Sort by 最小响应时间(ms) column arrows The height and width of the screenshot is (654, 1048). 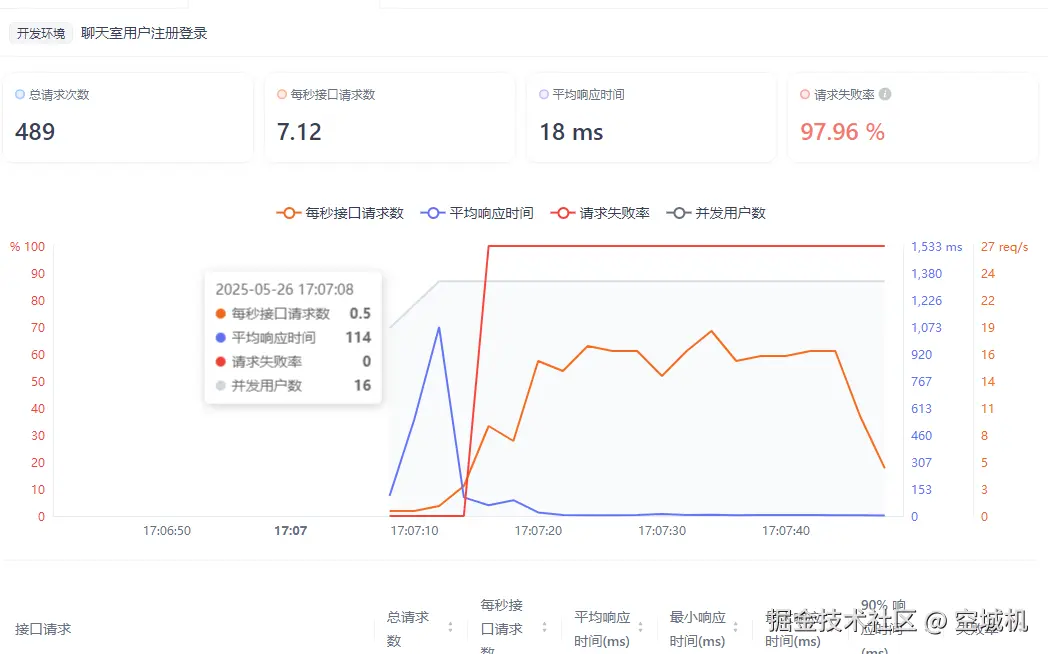click(735, 627)
